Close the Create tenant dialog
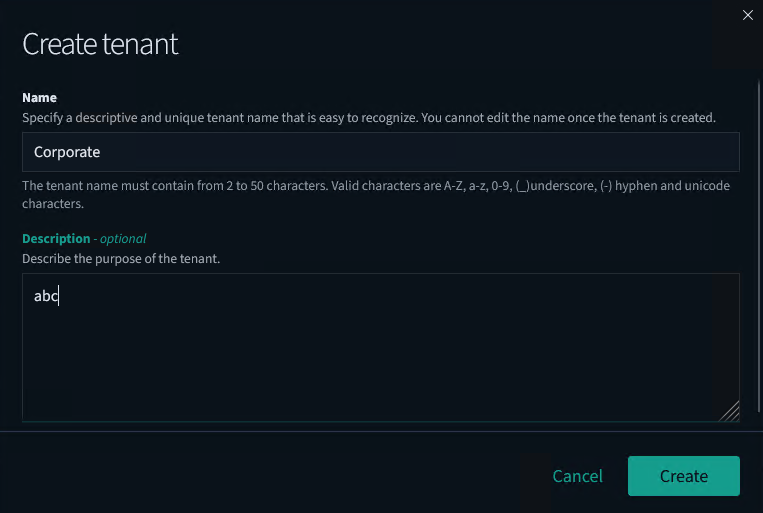 747,15
